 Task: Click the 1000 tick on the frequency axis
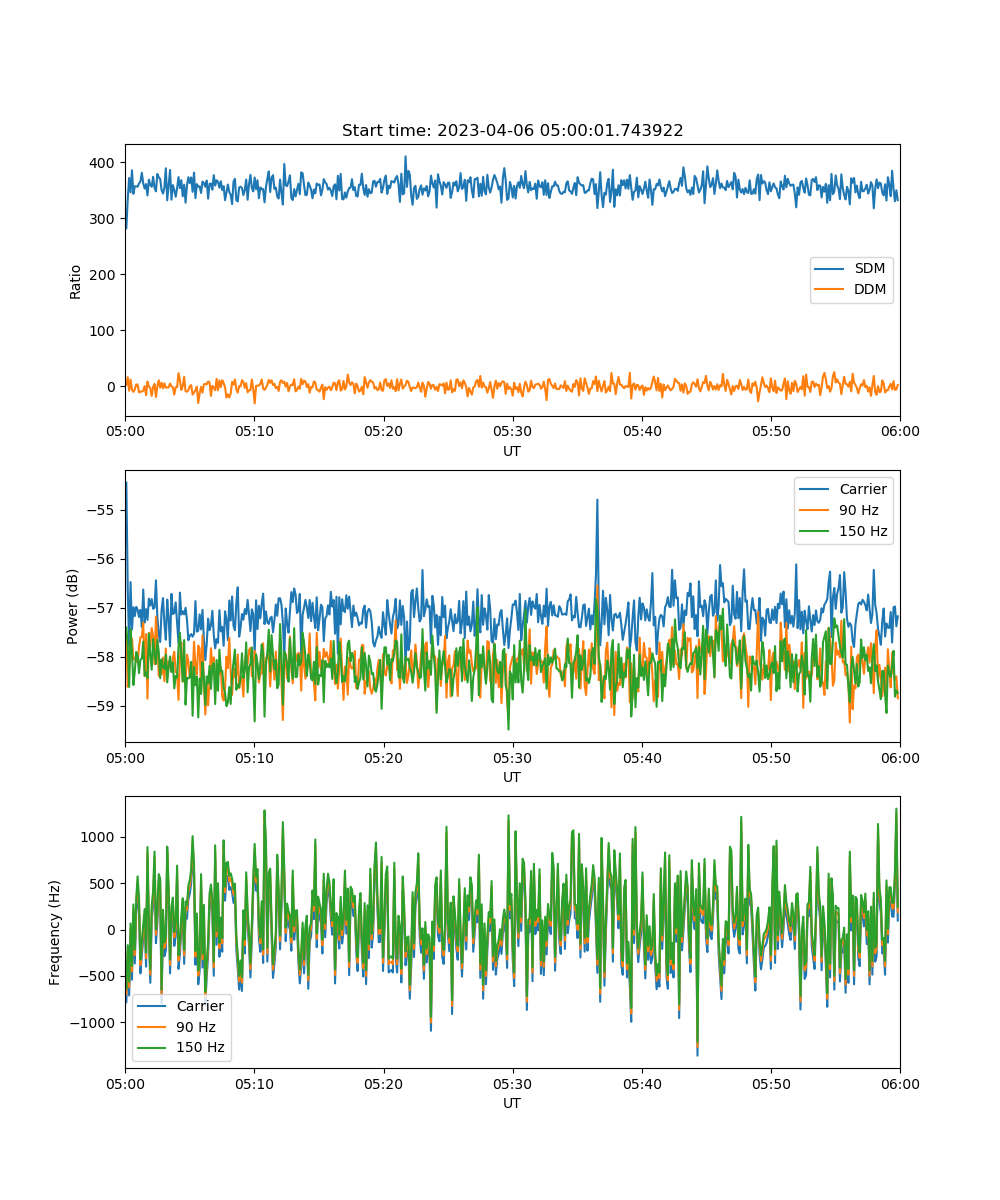click(x=99, y=837)
